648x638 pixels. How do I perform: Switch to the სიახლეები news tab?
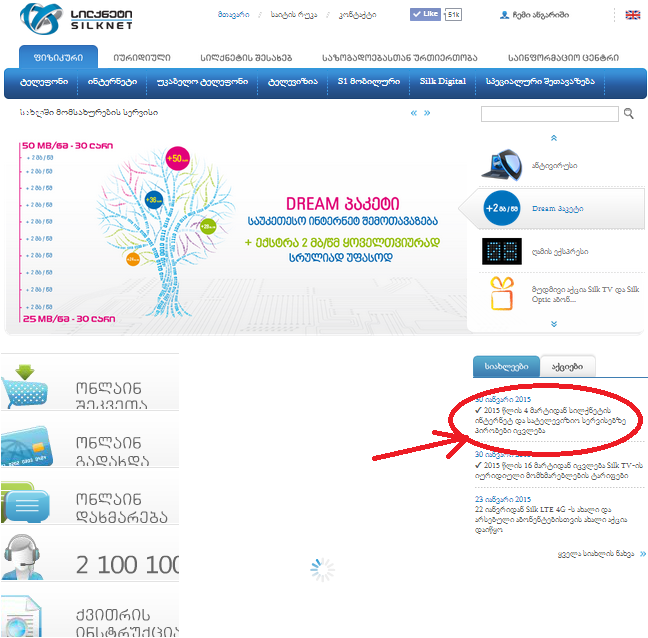[x=506, y=367]
